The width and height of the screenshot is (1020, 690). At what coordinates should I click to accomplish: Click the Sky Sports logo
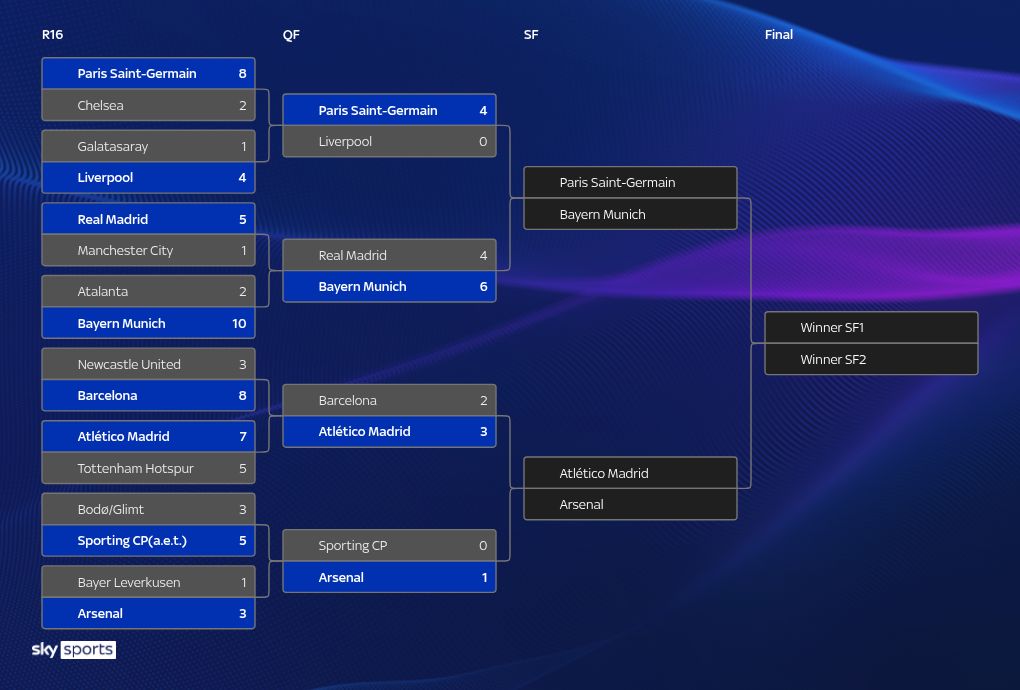tap(74, 650)
